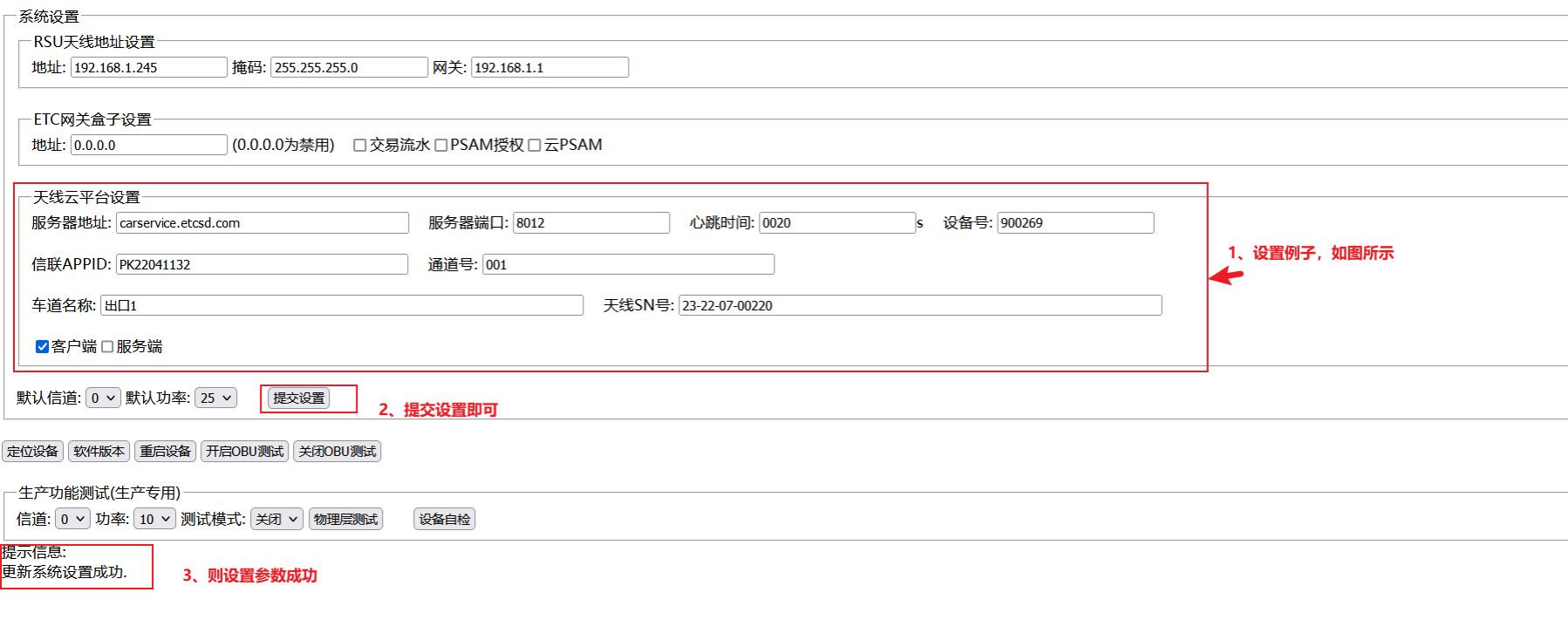Uncheck the 客户端 checkbox

42,347
